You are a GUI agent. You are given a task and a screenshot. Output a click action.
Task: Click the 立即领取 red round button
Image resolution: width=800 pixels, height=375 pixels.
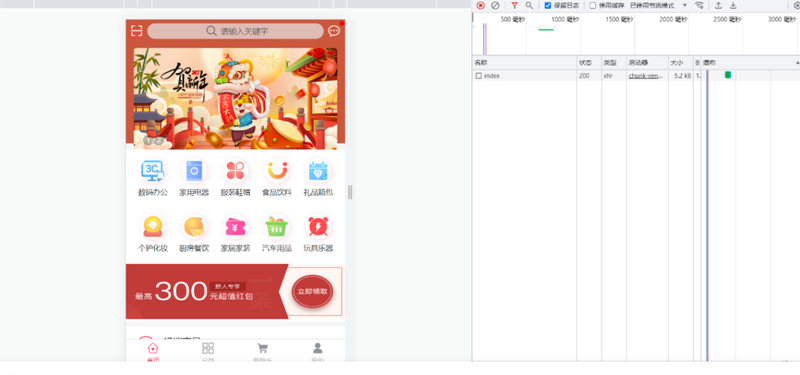312,291
